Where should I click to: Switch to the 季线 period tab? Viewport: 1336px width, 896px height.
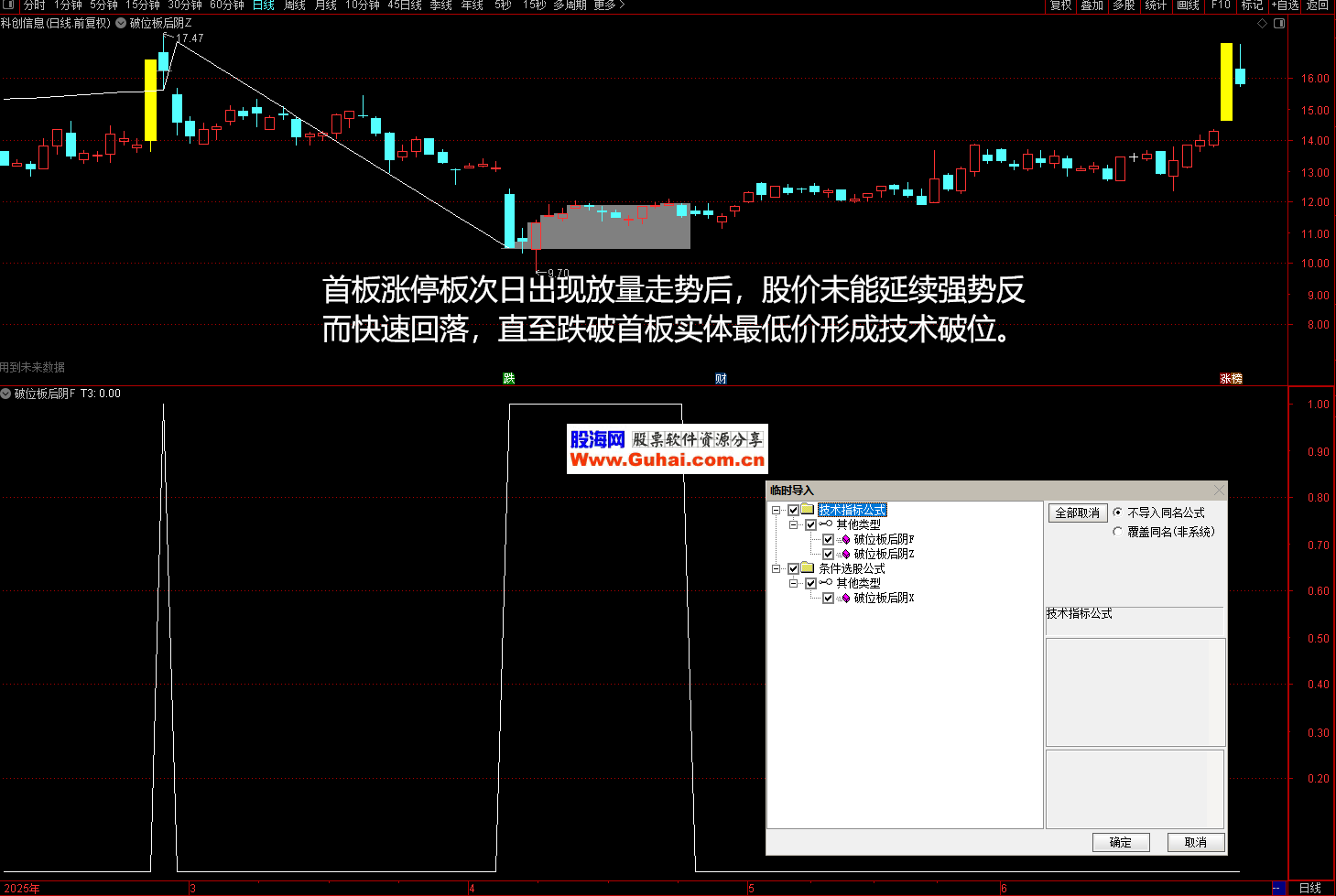(x=441, y=5)
